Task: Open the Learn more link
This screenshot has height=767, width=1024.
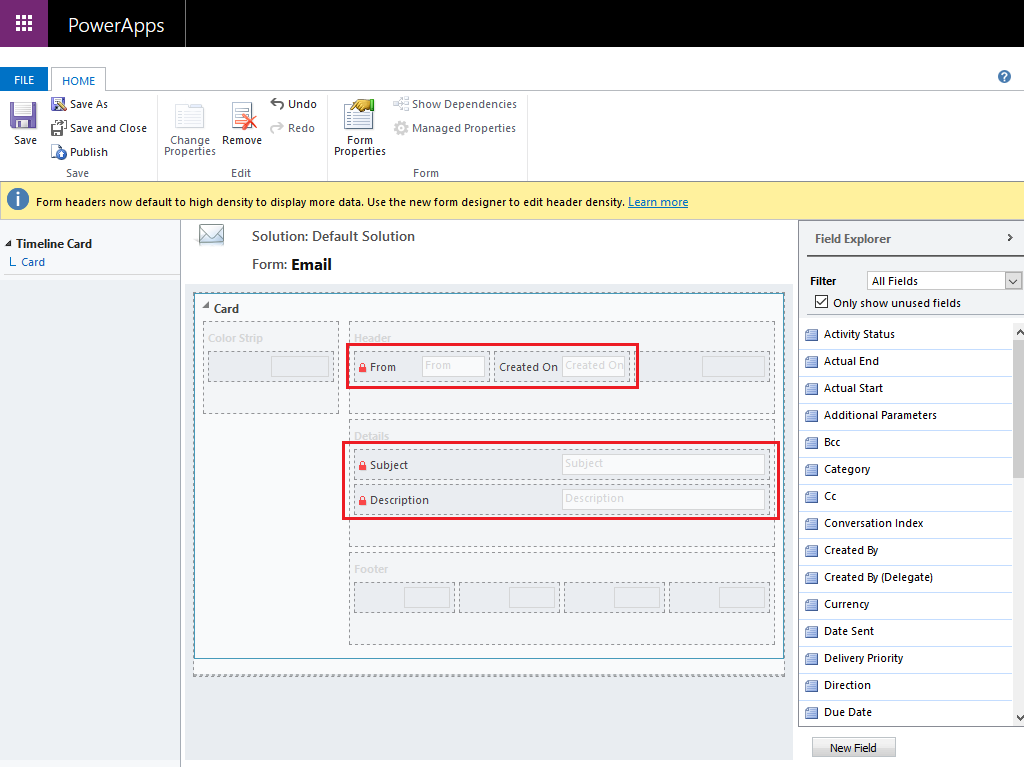Action: click(x=658, y=201)
